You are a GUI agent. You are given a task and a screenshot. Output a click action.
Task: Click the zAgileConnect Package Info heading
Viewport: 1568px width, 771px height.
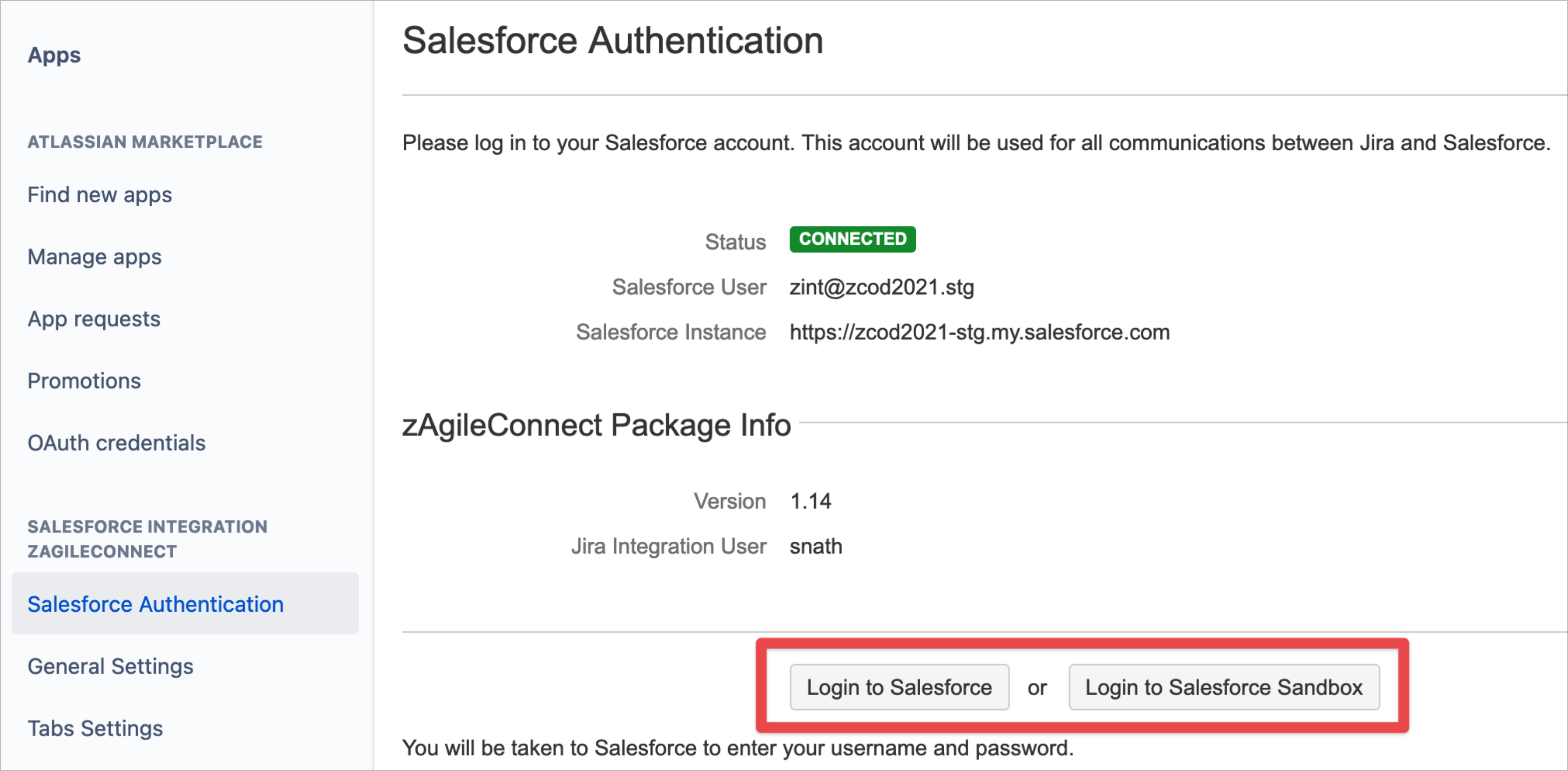(596, 425)
